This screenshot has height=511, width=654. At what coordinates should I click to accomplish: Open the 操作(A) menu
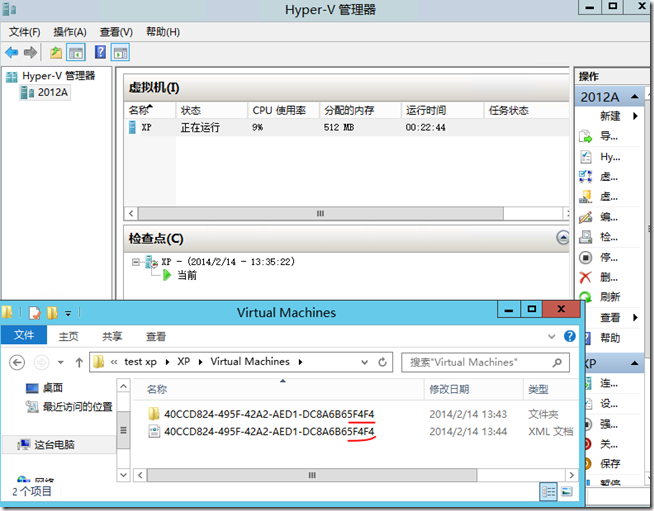point(70,32)
